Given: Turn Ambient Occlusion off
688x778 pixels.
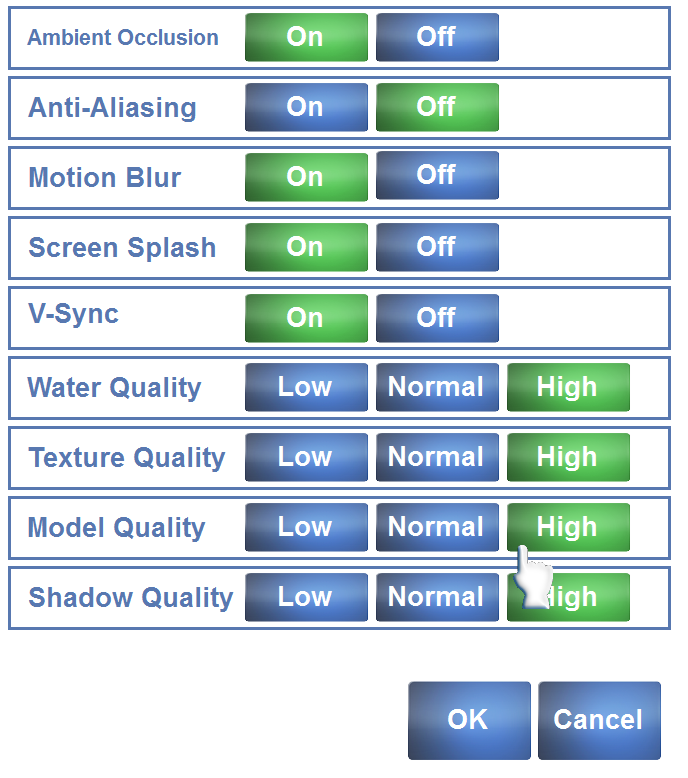Looking at the screenshot, I should (437, 38).
